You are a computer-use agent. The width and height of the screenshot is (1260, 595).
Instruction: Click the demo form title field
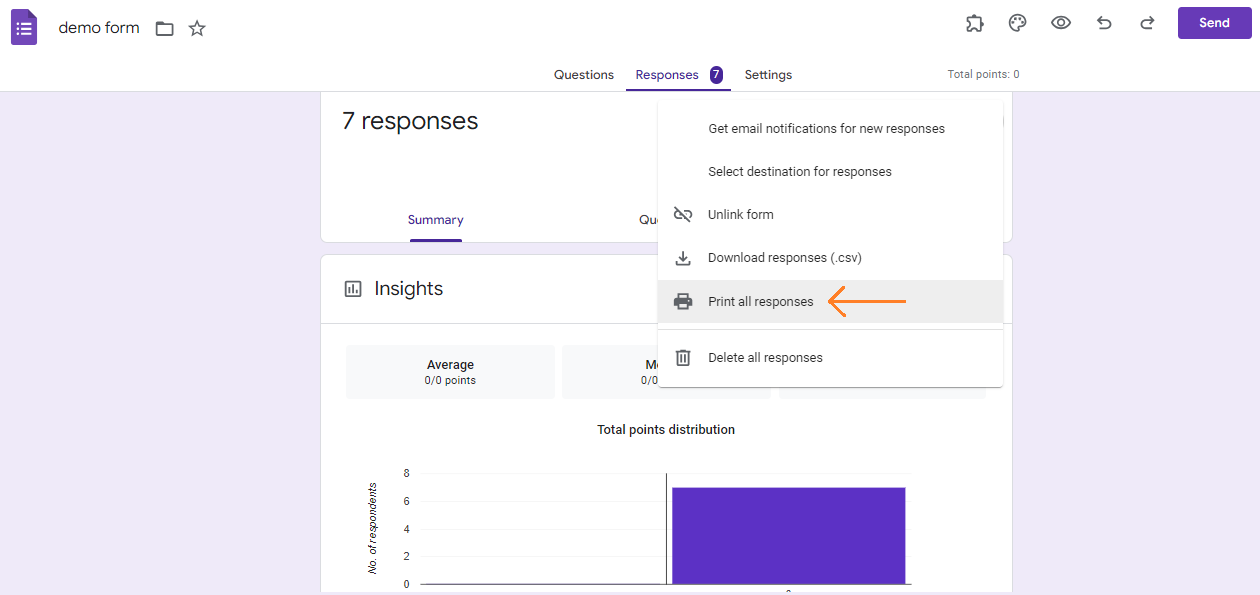pos(99,28)
